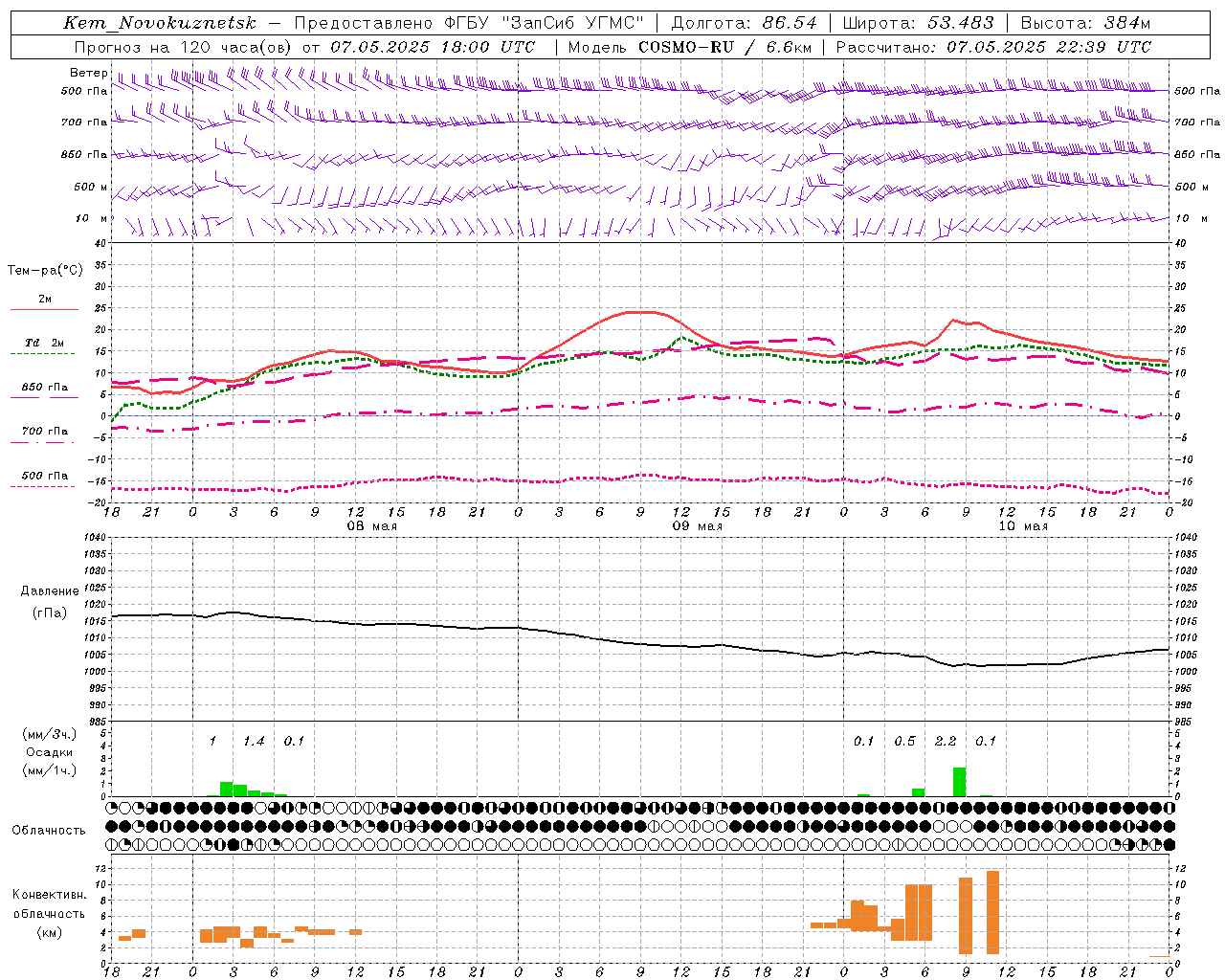
Task: Click Рассчитано: 07.05.2025 22:39 UTC text
Action: point(993,47)
